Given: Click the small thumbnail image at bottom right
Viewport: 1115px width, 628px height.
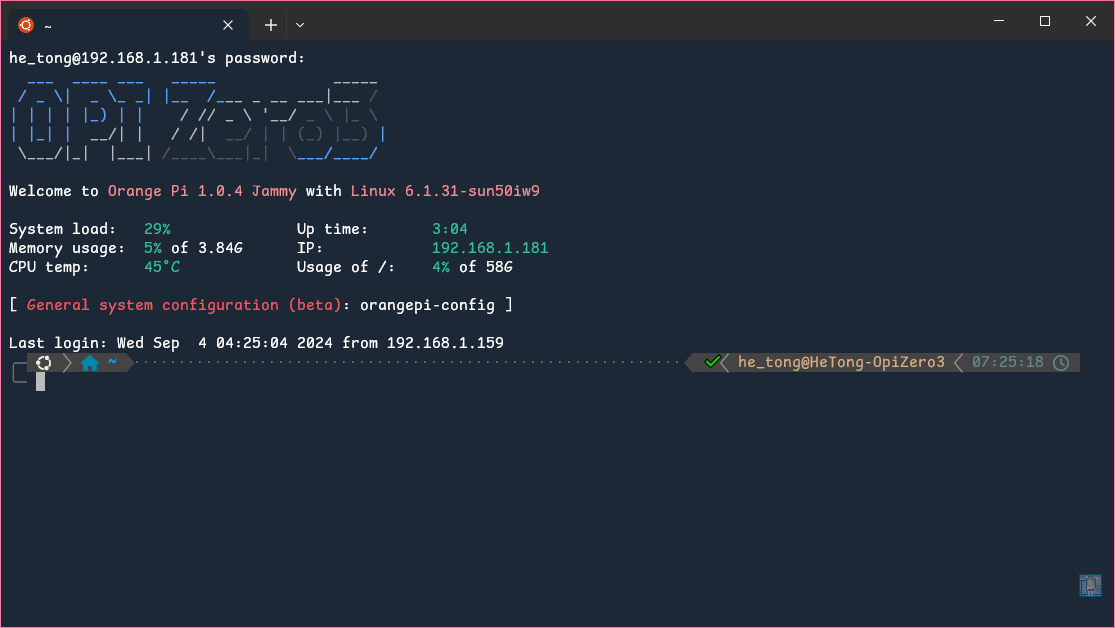Looking at the screenshot, I should [1090, 586].
